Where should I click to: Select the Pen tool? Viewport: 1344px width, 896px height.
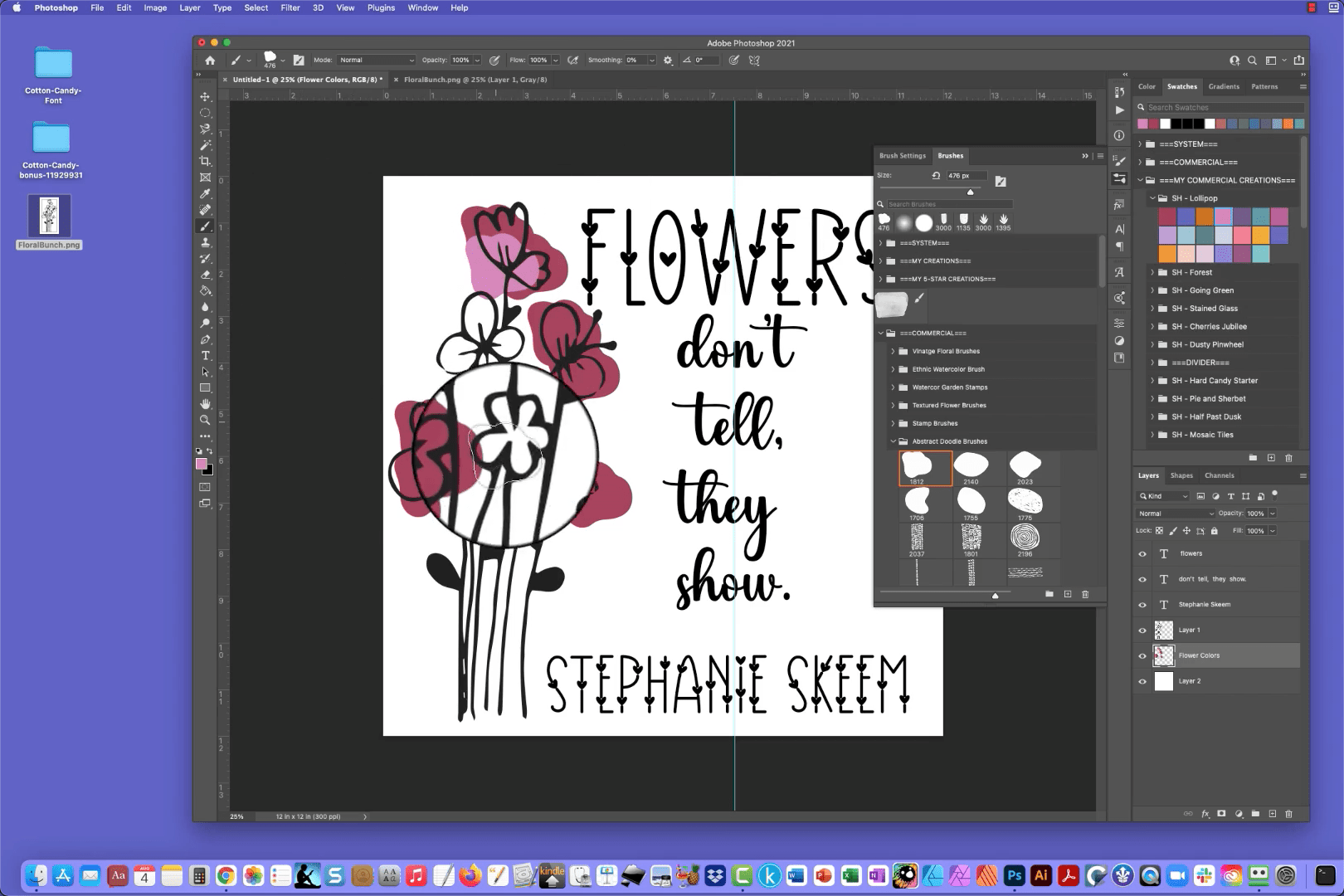(205, 339)
